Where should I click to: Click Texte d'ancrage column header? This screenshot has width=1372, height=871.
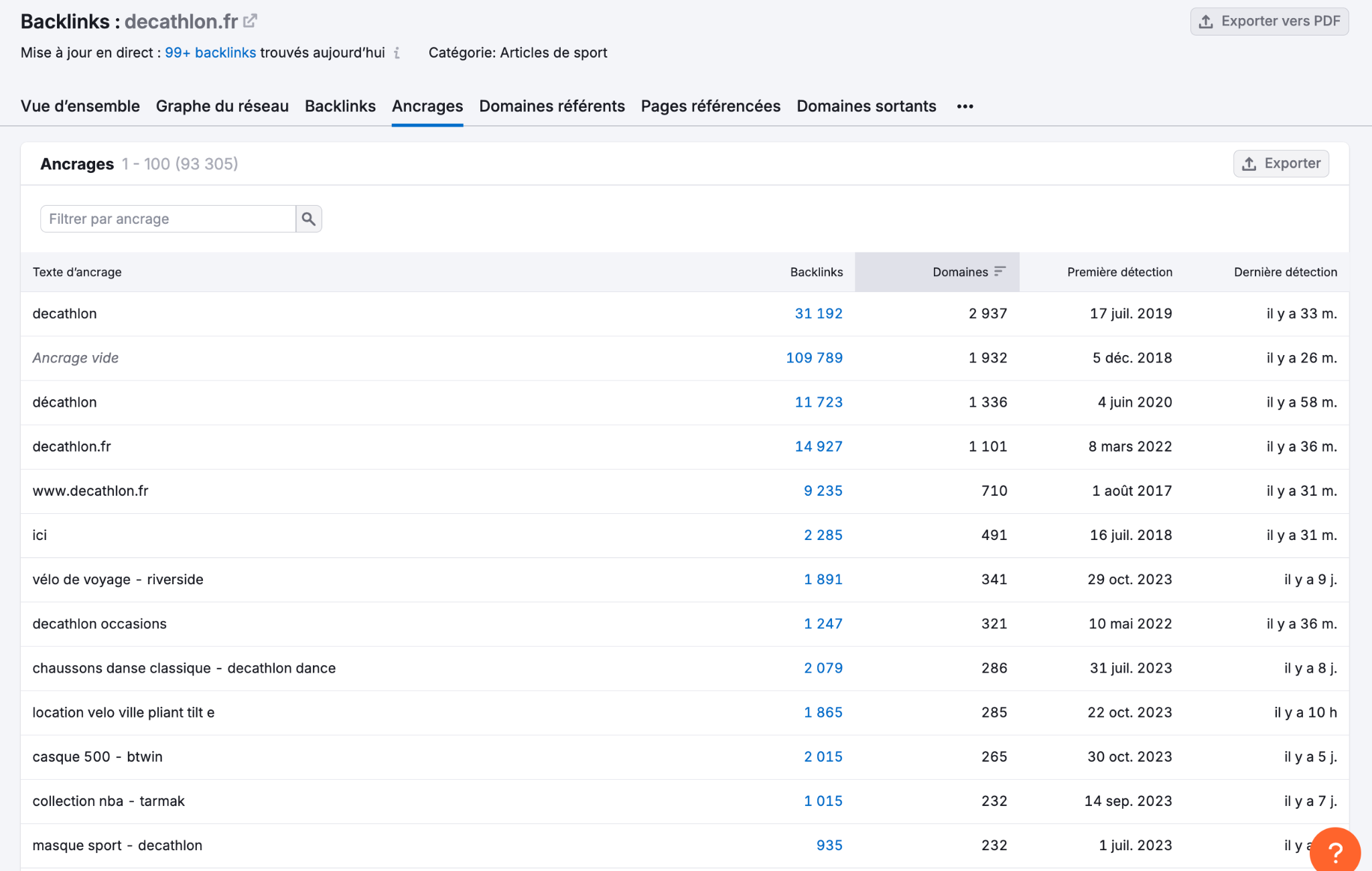click(77, 272)
